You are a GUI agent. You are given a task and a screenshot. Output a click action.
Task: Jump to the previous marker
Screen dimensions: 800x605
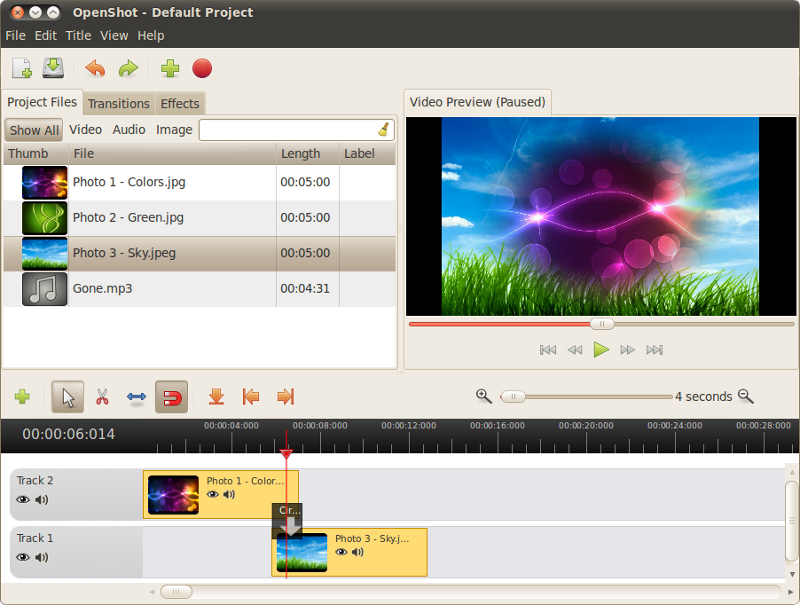[x=251, y=396]
